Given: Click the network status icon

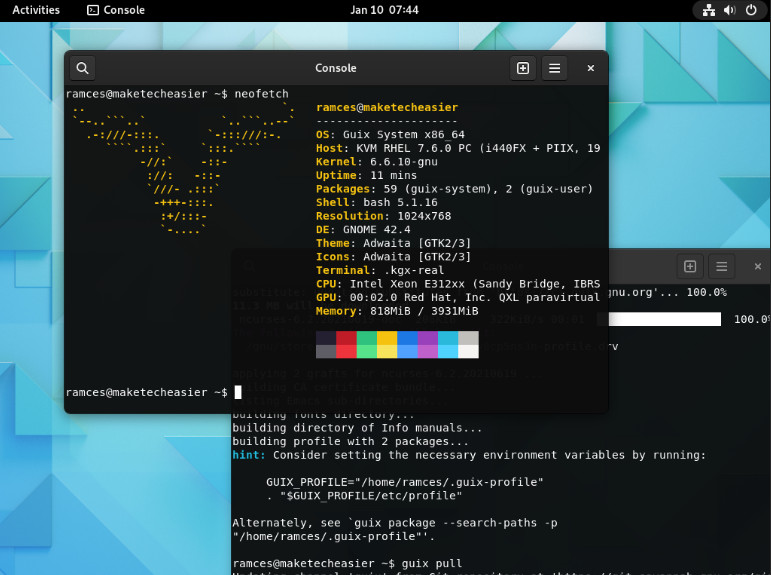Looking at the screenshot, I should coord(709,10).
